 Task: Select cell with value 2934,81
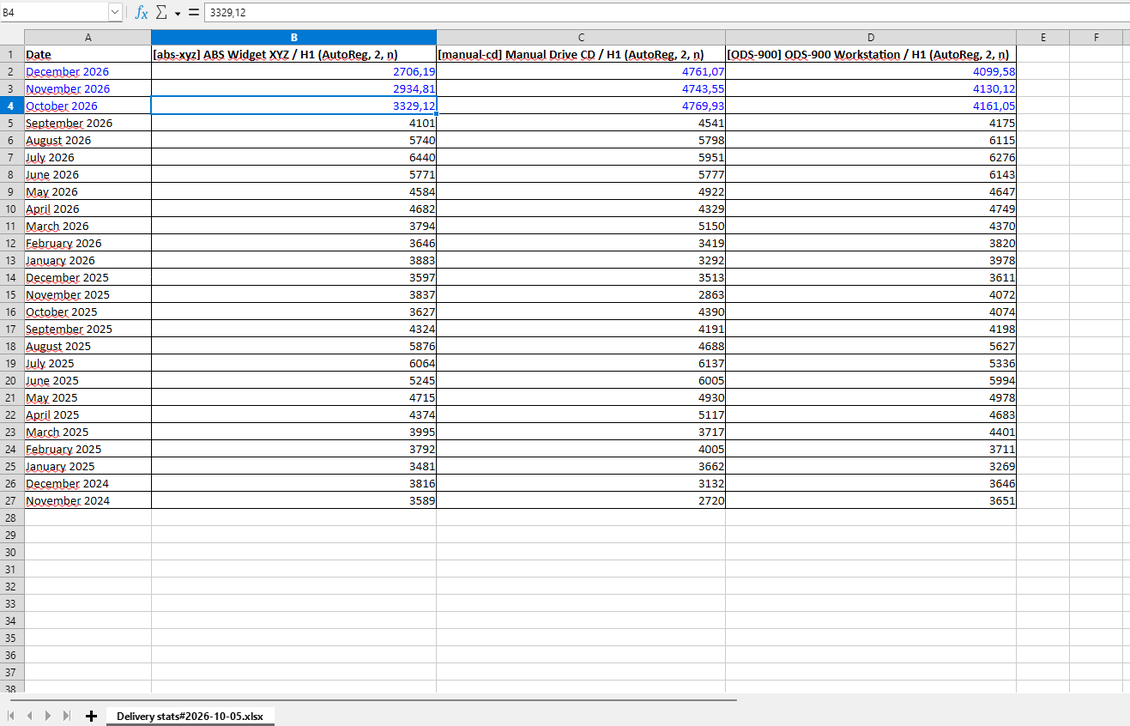(x=294, y=89)
